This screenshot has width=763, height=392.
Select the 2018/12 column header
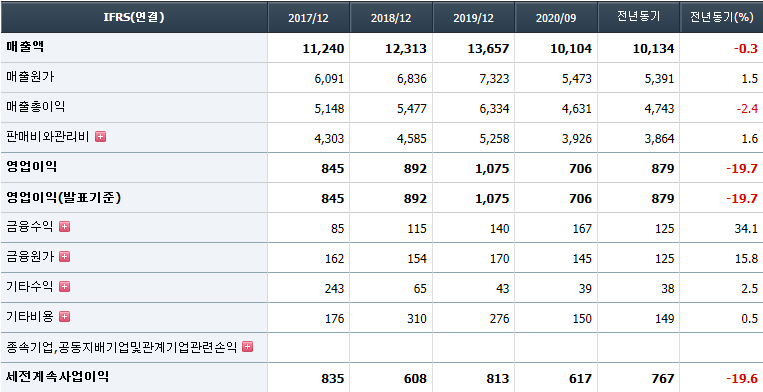click(391, 18)
